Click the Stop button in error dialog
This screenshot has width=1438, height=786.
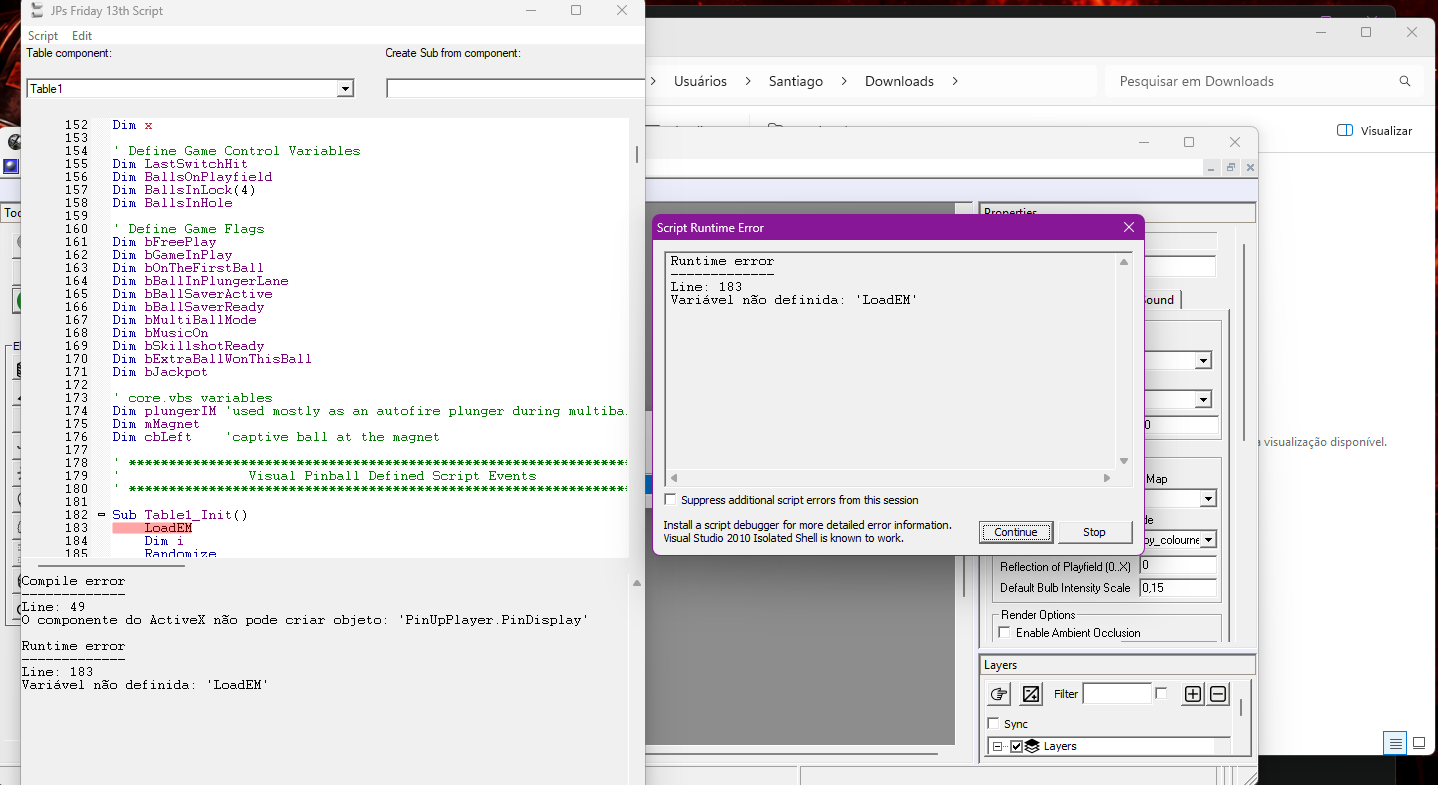coord(1094,532)
